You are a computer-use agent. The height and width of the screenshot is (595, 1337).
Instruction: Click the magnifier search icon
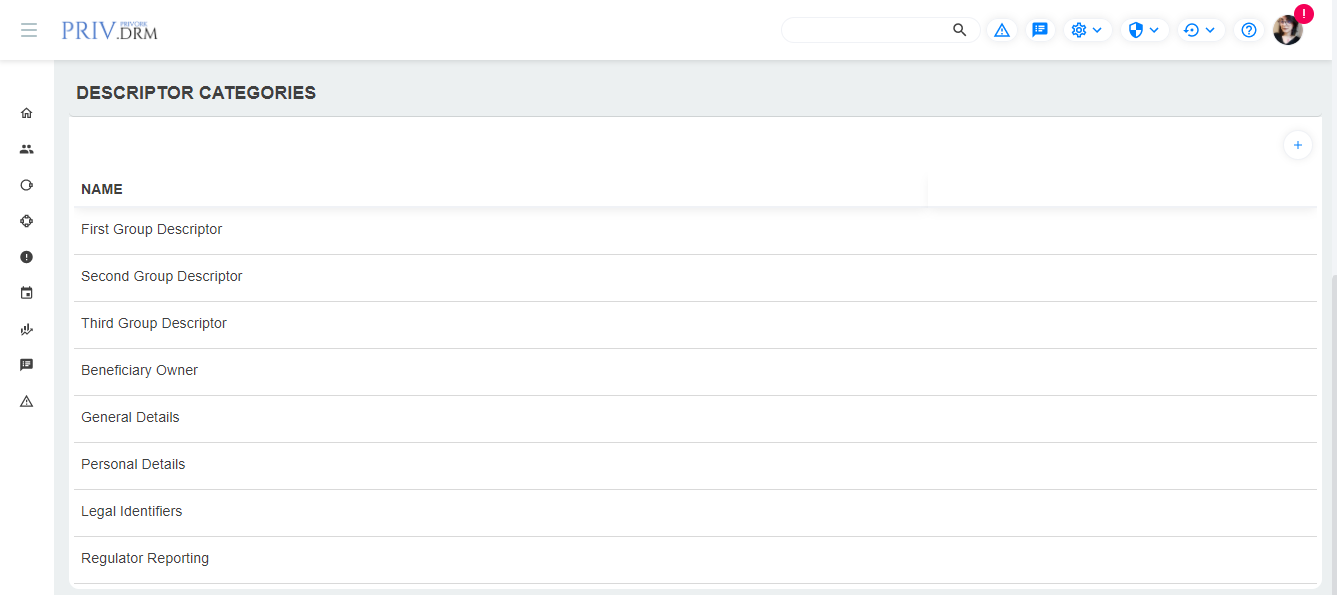coord(960,30)
